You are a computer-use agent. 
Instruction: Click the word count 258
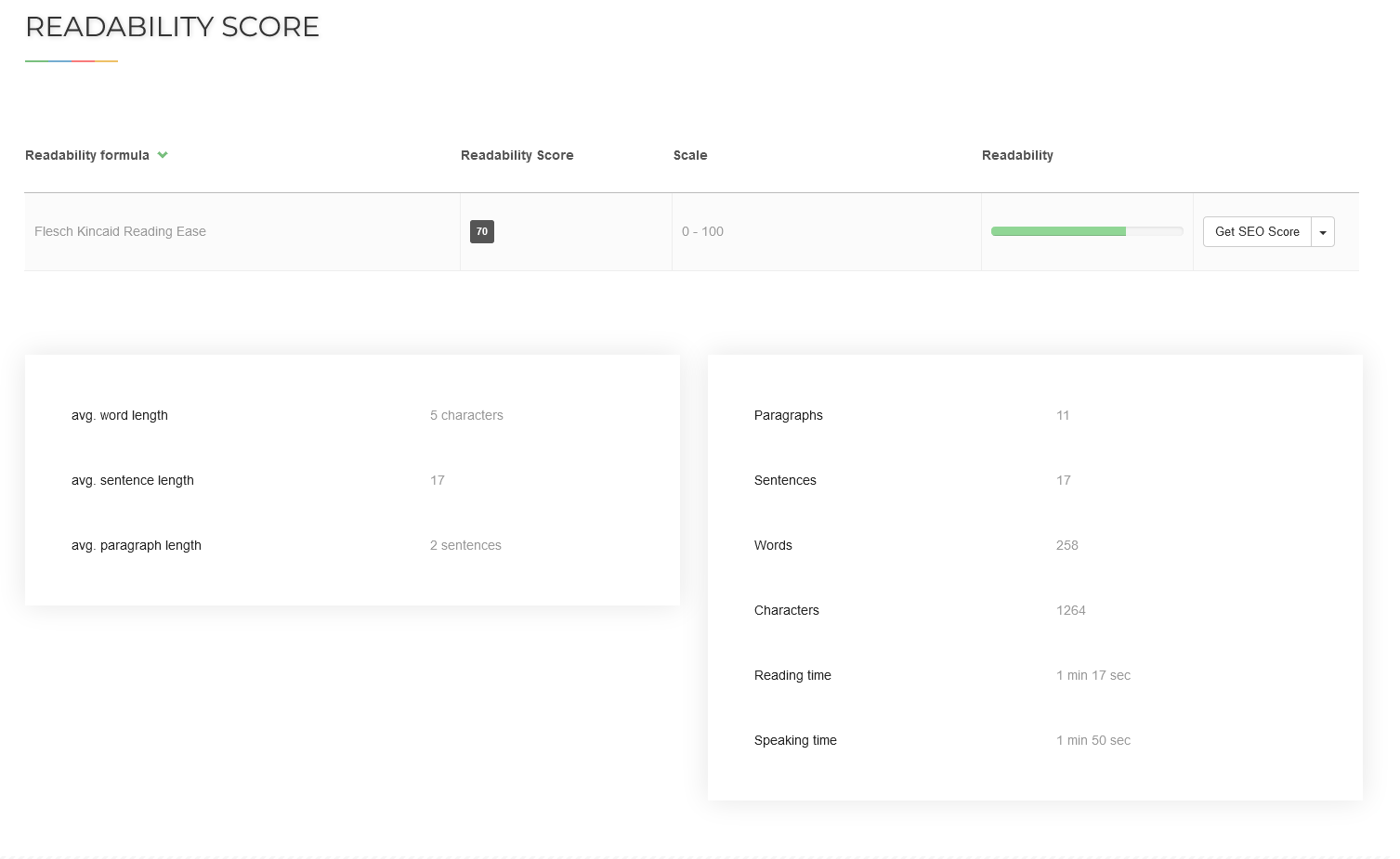(1067, 545)
